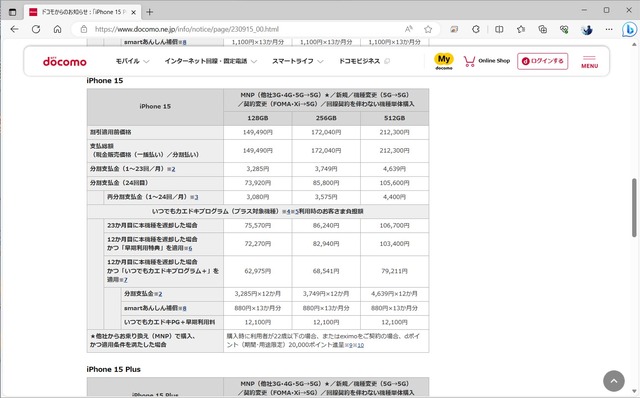Start Read aloud from address bar

click(409, 29)
